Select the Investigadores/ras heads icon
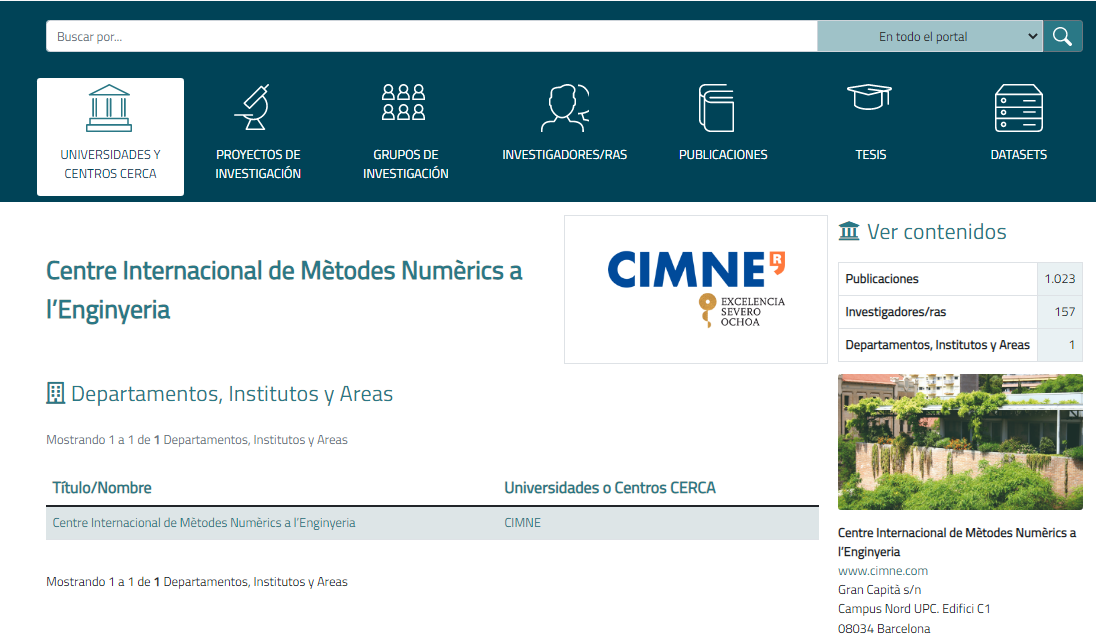 pos(564,108)
